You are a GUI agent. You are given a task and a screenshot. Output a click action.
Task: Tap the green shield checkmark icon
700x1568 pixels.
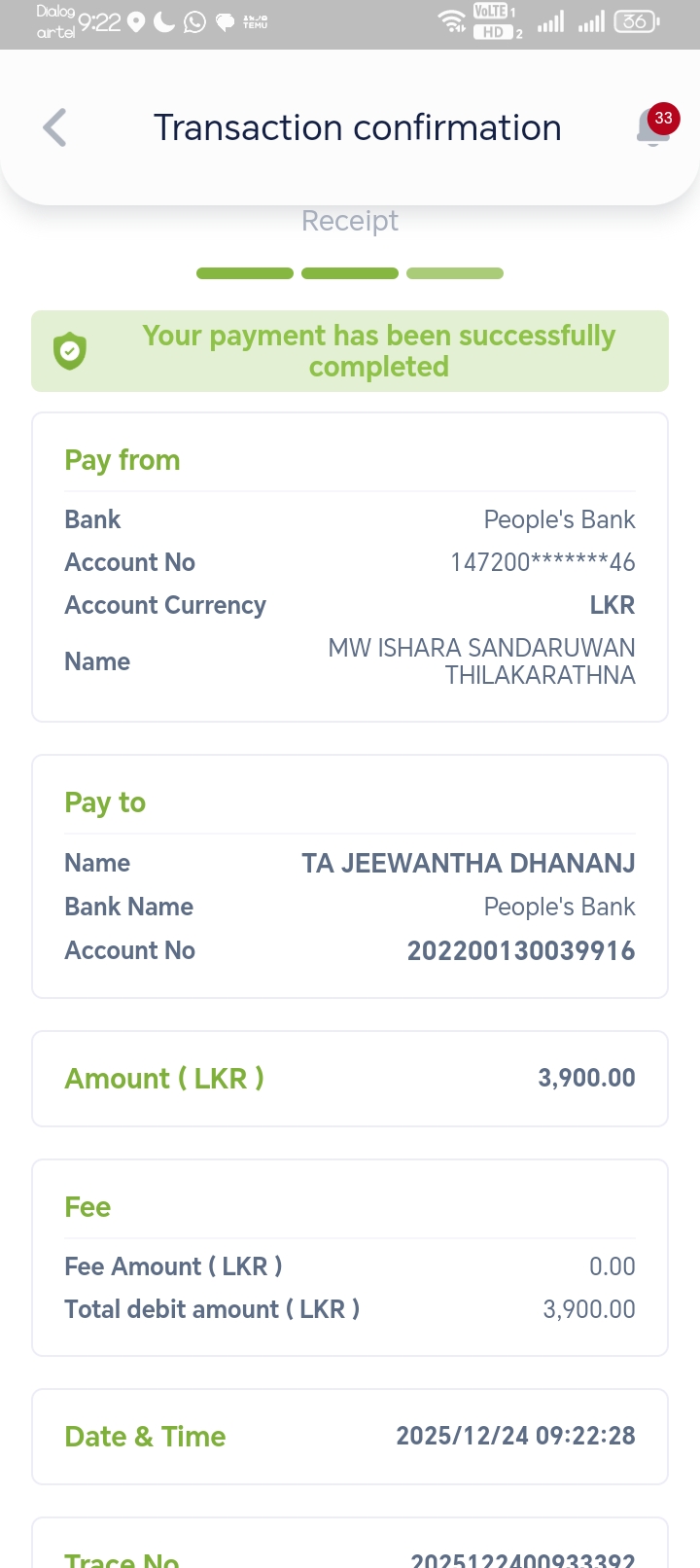pyautogui.click(x=70, y=351)
